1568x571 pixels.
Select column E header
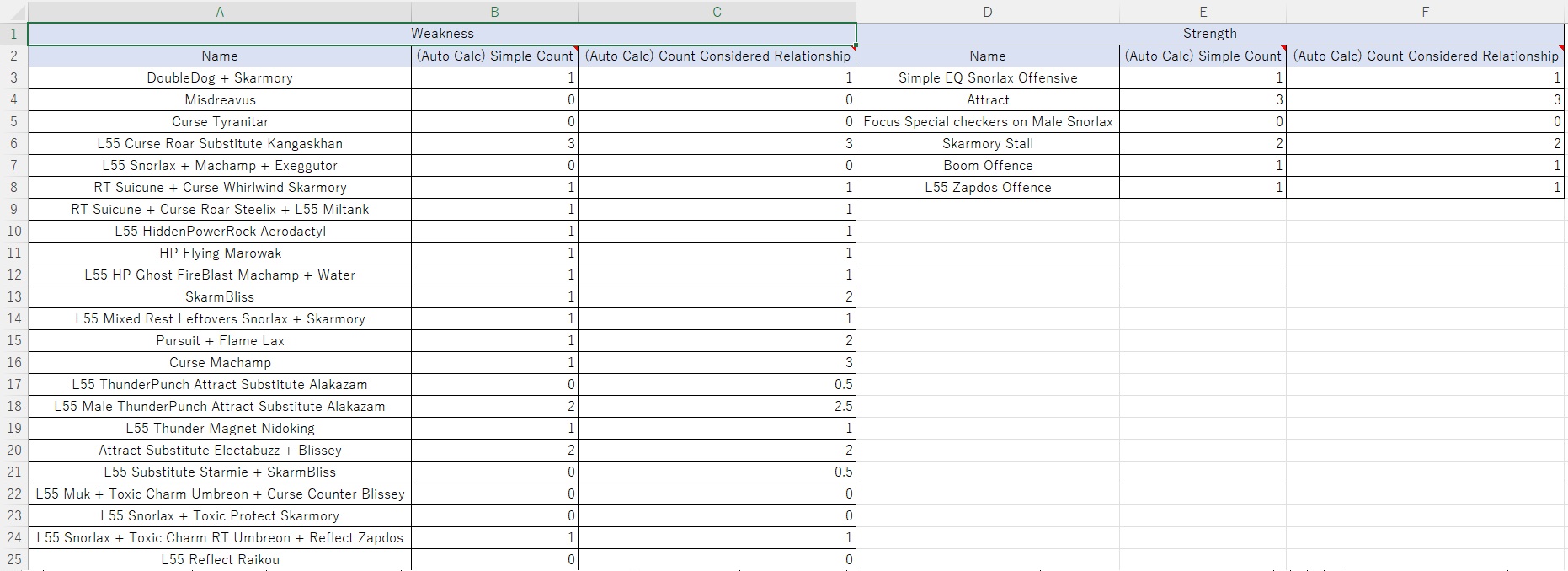[x=1203, y=12]
